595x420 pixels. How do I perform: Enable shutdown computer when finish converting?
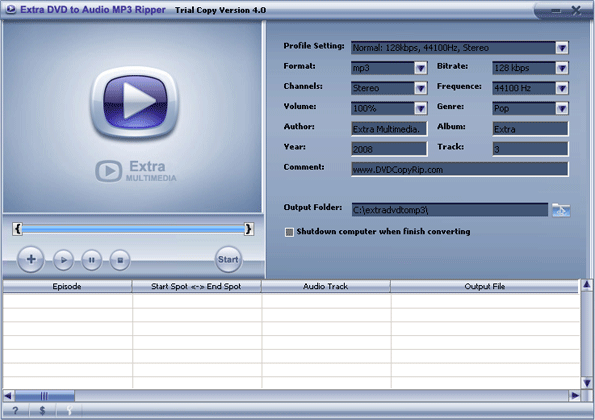(x=289, y=232)
